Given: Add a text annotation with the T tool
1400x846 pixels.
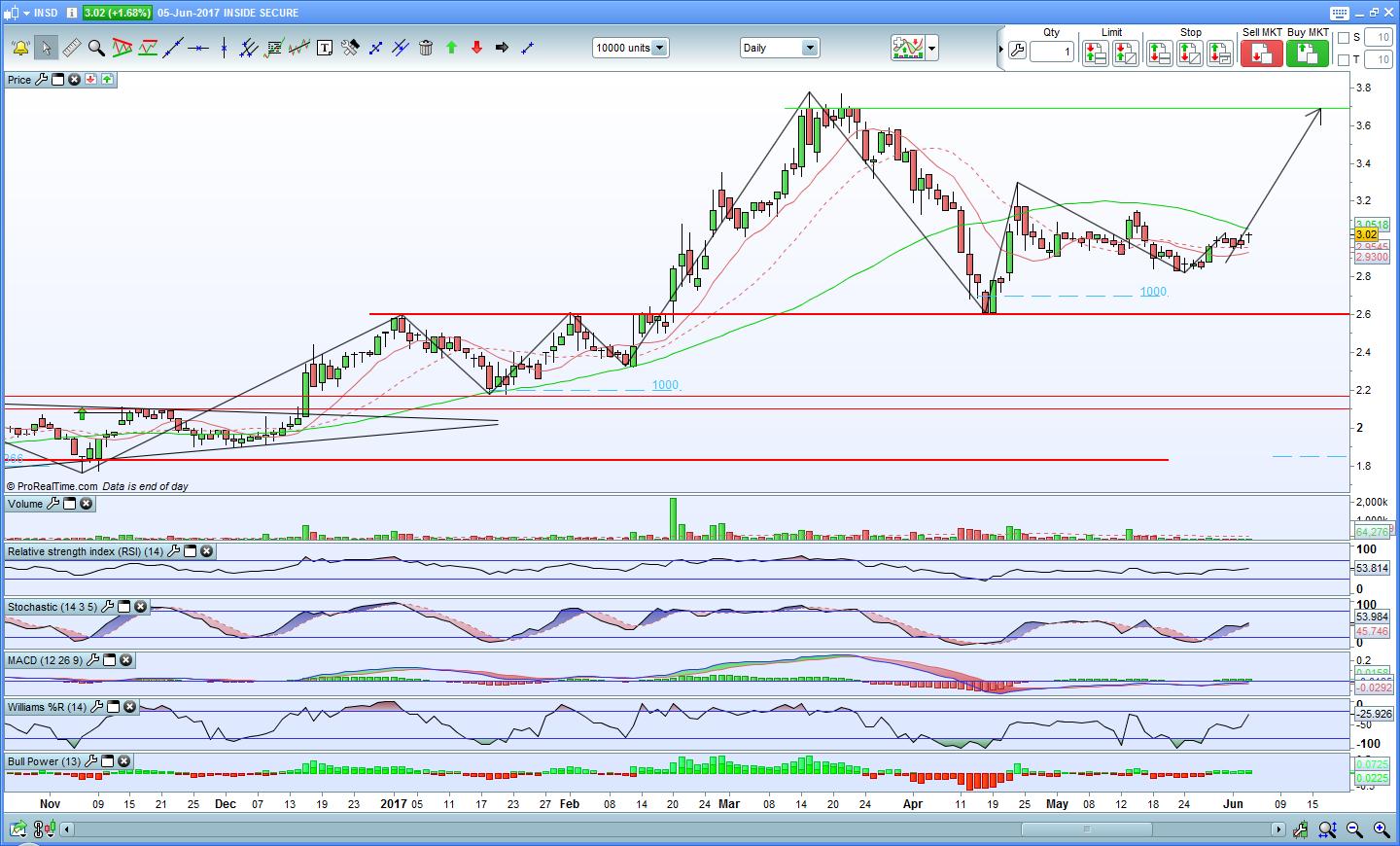Looking at the screenshot, I should point(325,48).
